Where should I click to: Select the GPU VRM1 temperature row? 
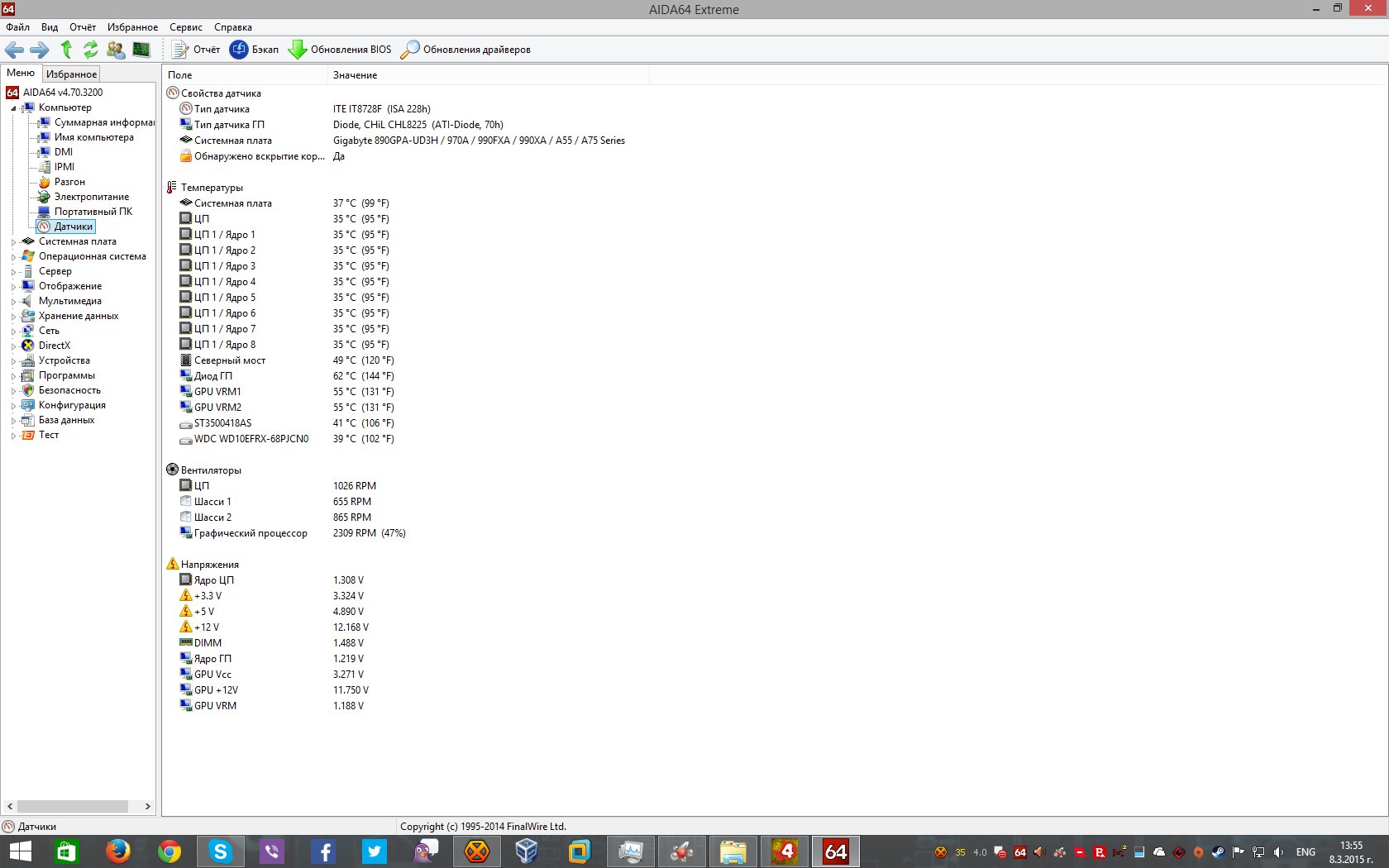[286, 392]
